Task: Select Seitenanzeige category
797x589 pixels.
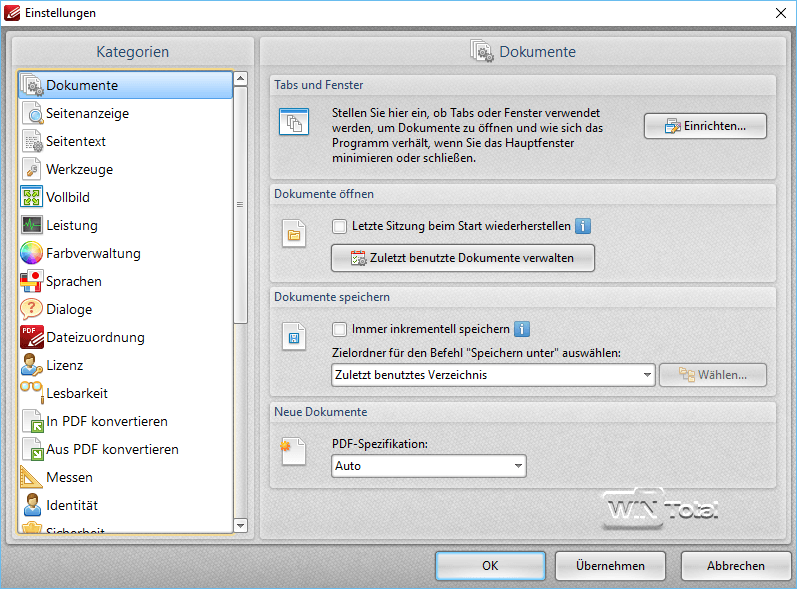Action: point(126,113)
